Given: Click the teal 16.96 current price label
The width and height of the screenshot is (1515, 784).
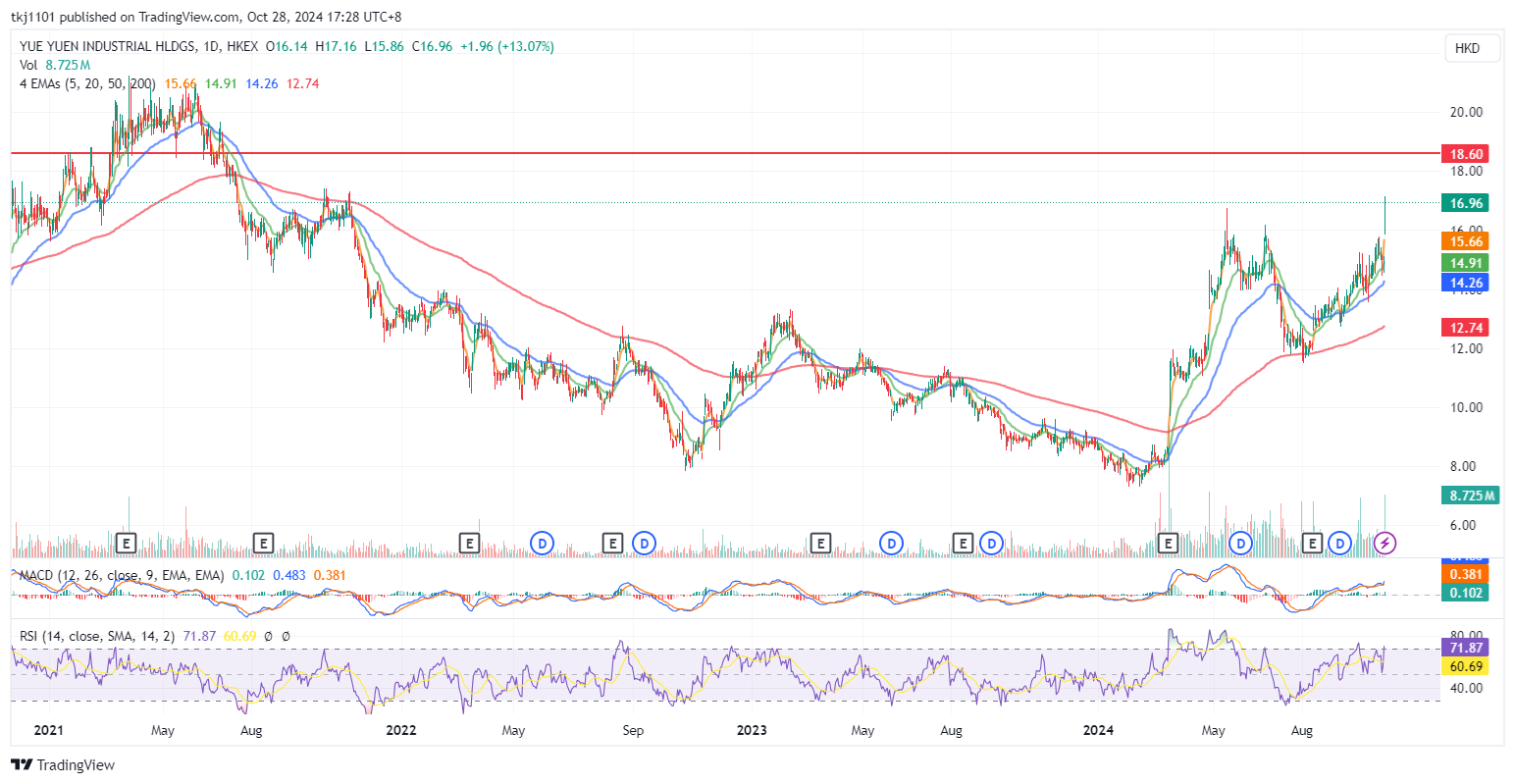Looking at the screenshot, I should click(1465, 203).
